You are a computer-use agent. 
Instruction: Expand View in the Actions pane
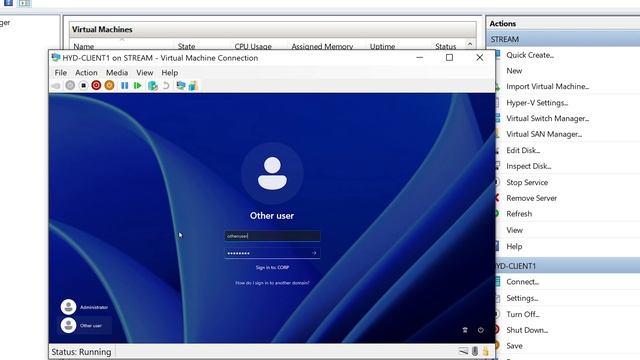pos(515,230)
